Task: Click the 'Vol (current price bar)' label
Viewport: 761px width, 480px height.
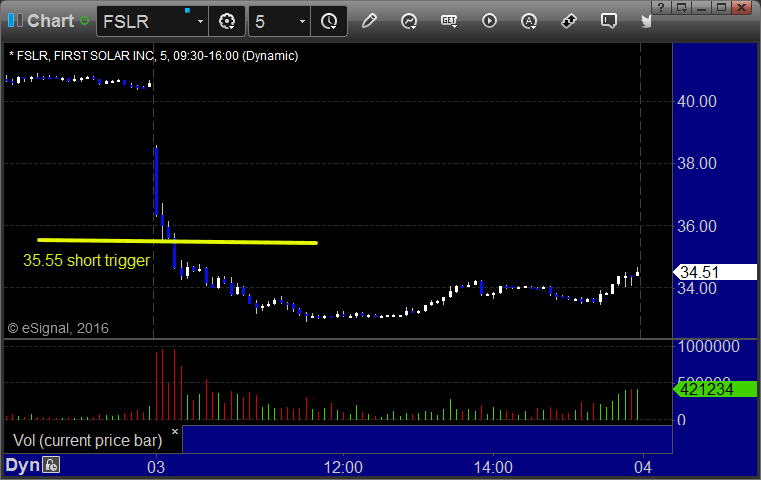Action: [x=87, y=440]
